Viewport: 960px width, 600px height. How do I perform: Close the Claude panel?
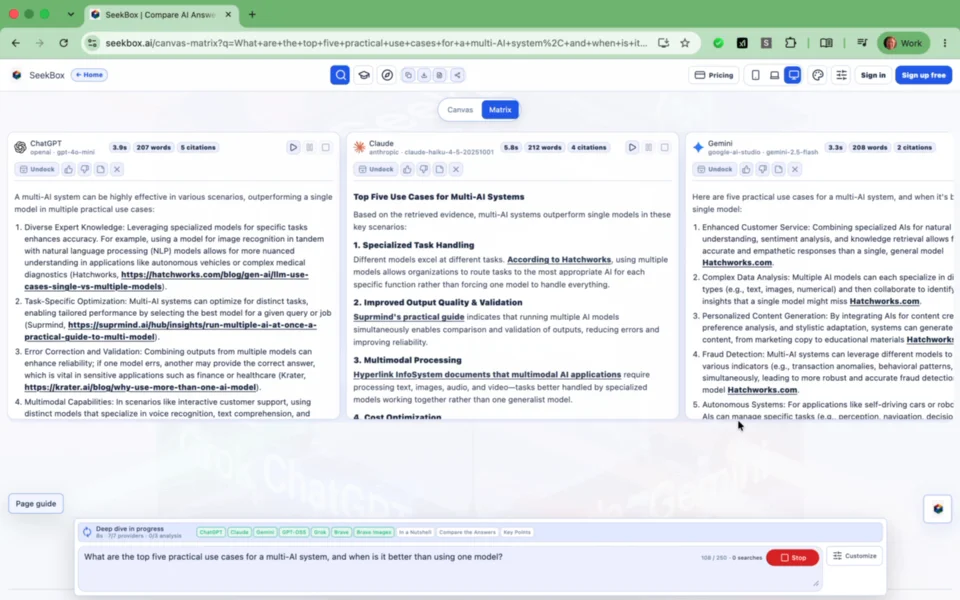pyautogui.click(x=456, y=169)
